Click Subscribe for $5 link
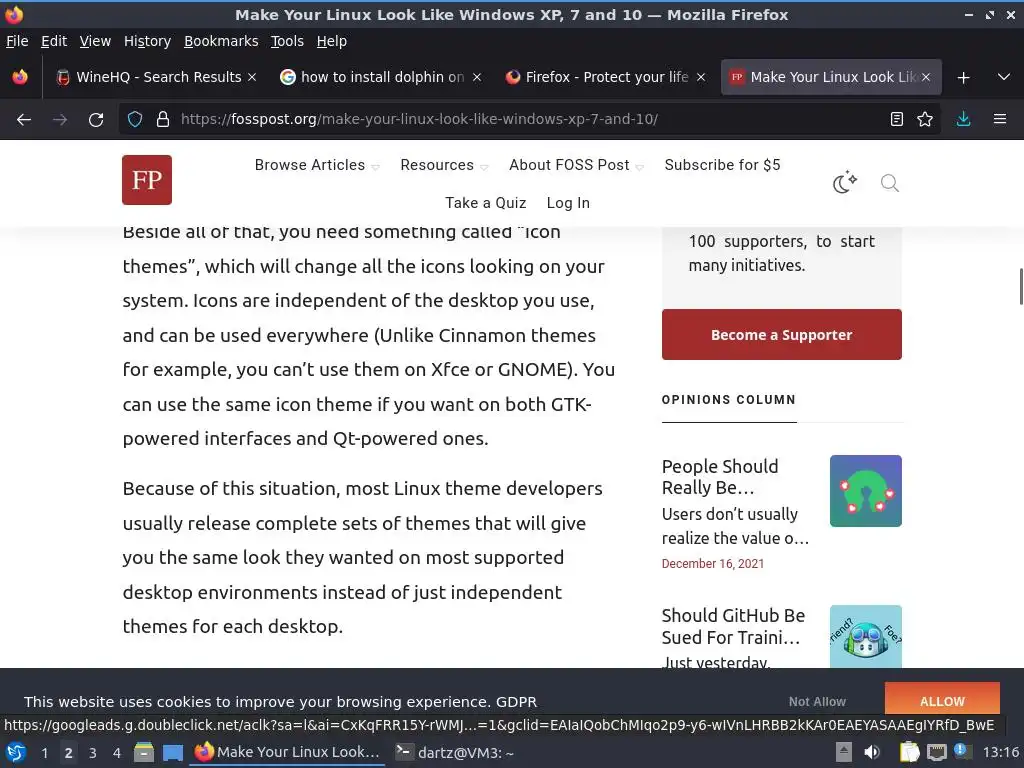The width and height of the screenshot is (1024, 768). 722,165
